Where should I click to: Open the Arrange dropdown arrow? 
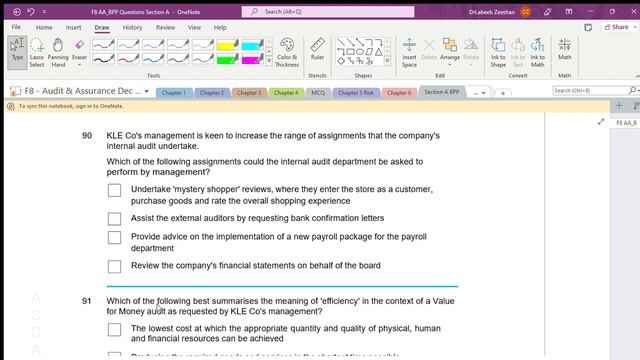click(450, 65)
